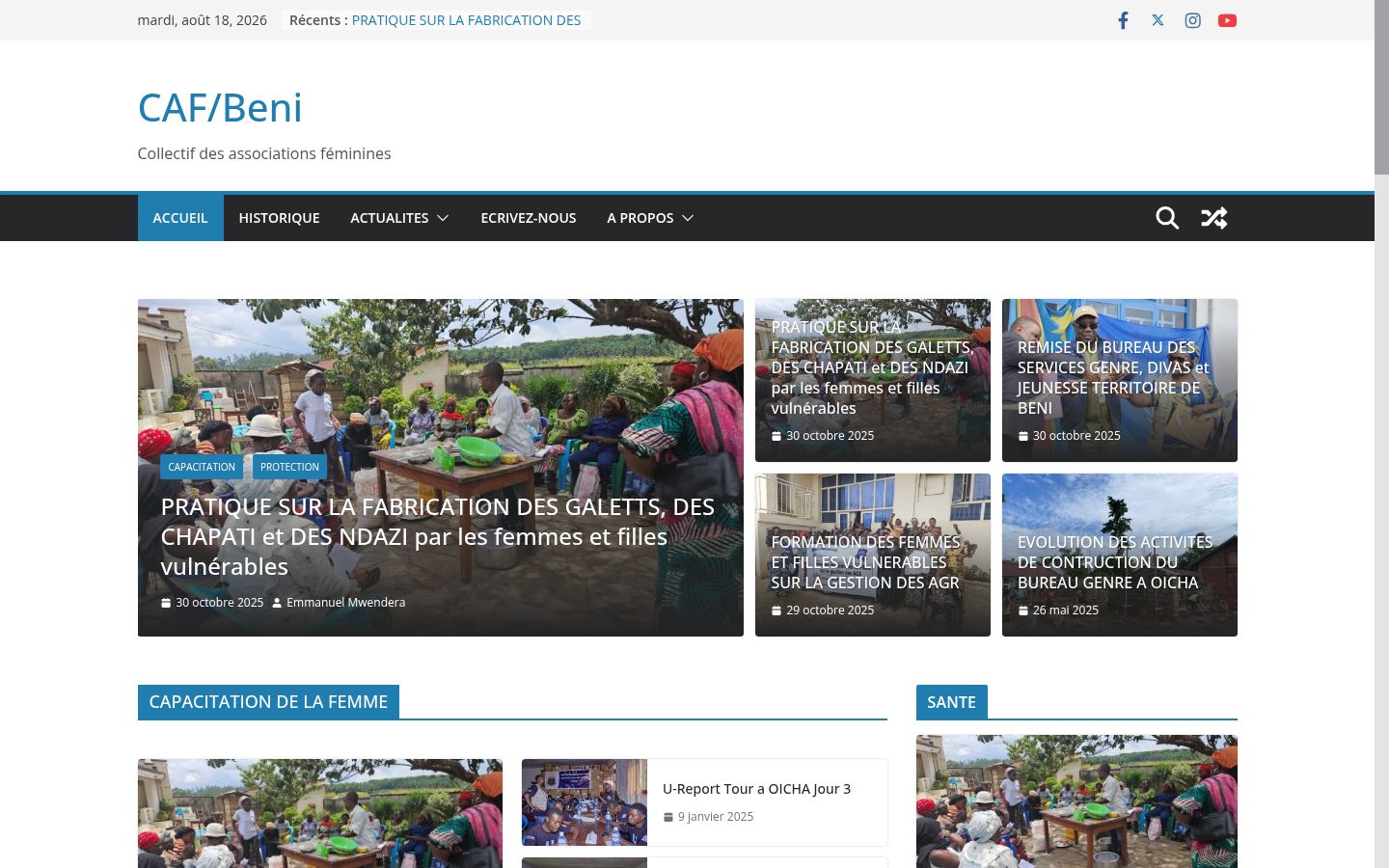Screen dimensions: 1389x868
Task: Click the U-Report Tour thumbnail image
Action: 585,802
